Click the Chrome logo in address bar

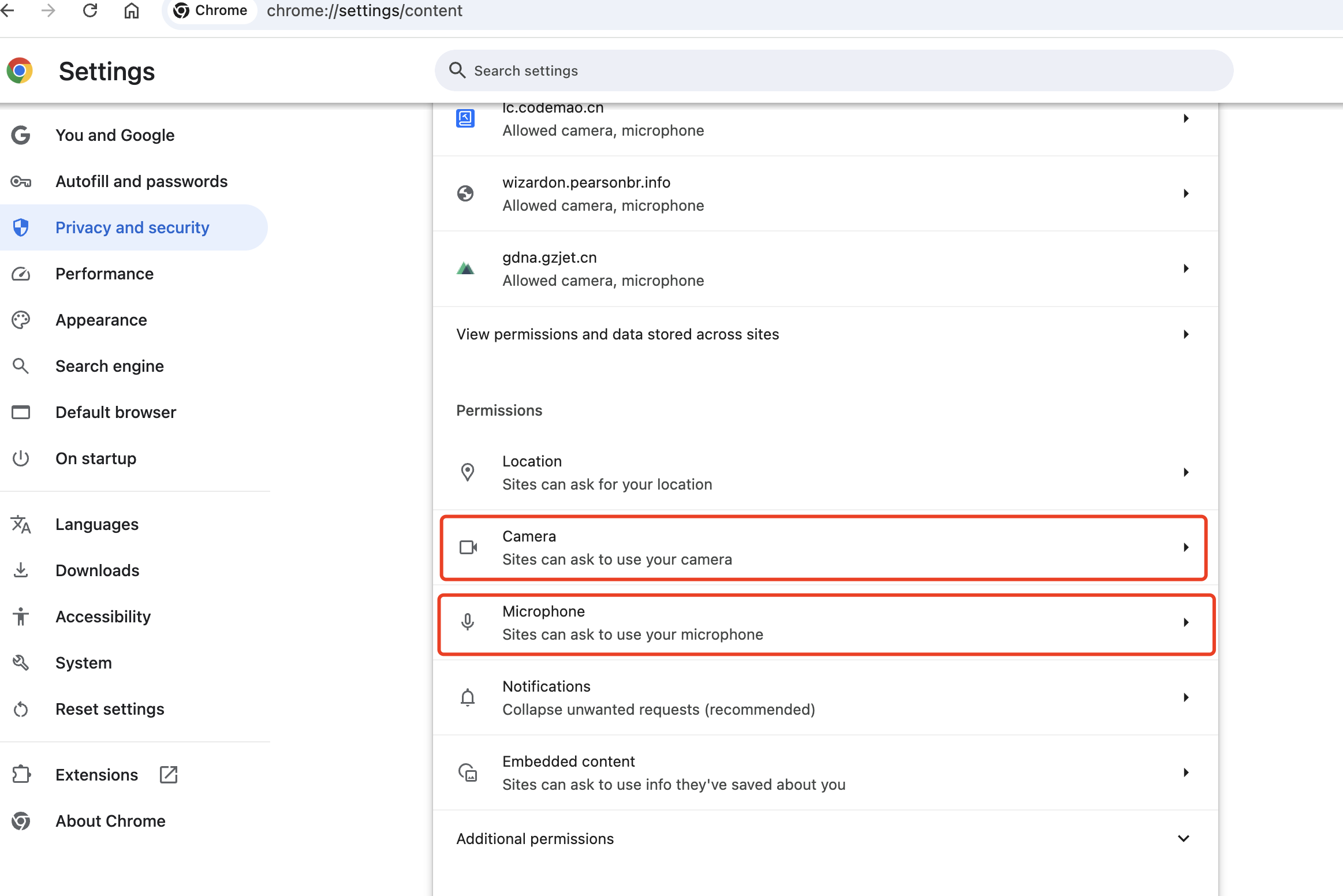point(180,11)
